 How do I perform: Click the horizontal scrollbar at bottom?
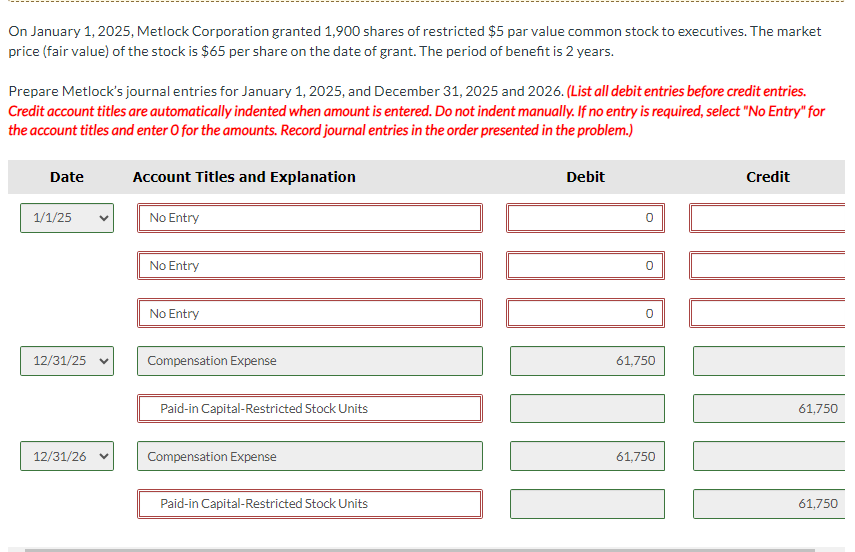(420, 550)
